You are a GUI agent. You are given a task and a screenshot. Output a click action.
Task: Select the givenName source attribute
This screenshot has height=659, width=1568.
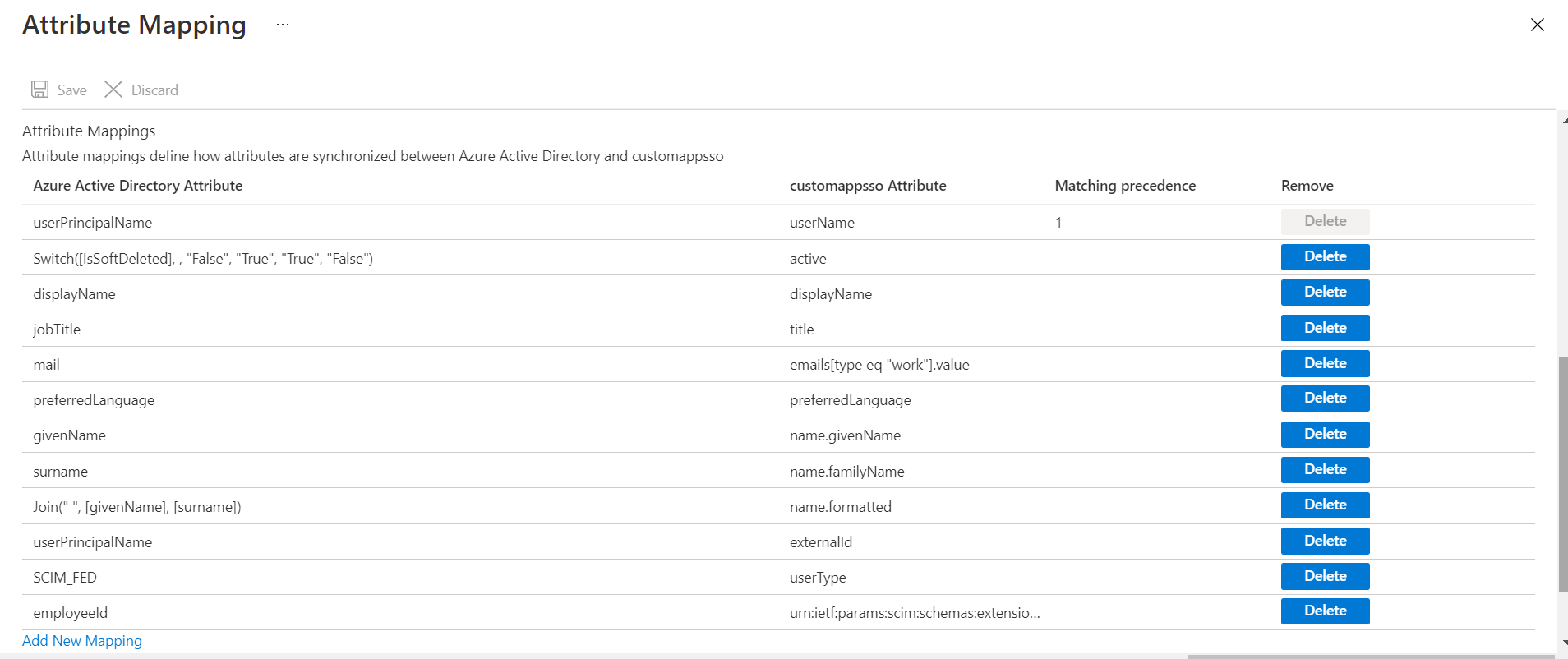point(69,435)
